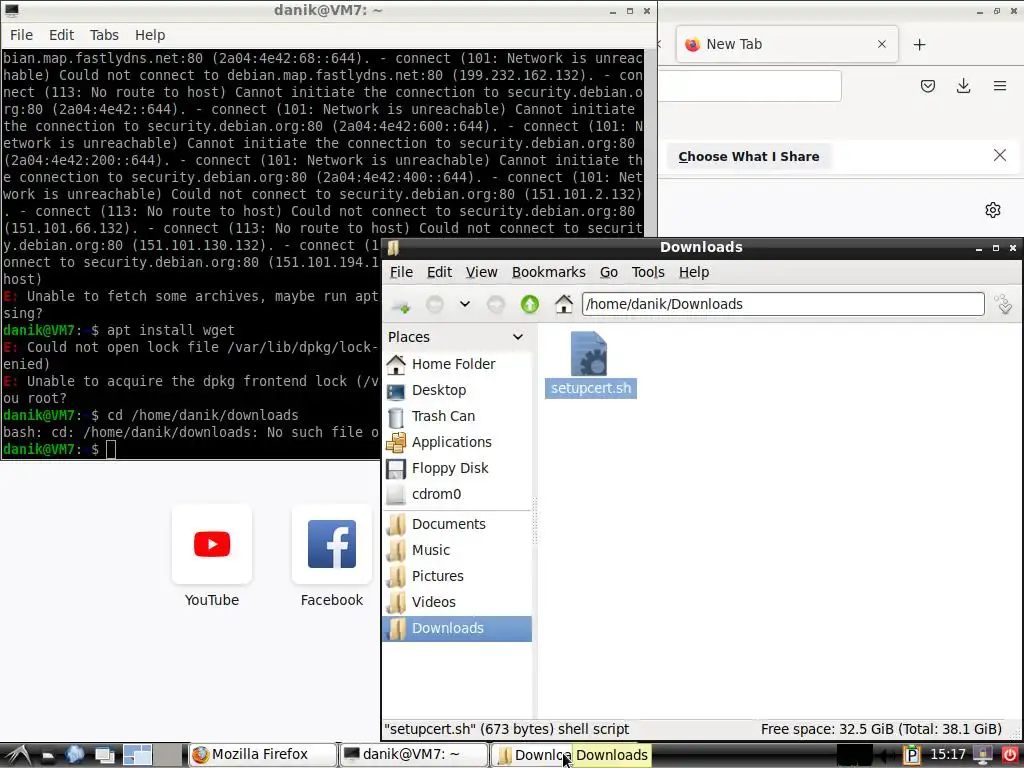Image resolution: width=1024 pixels, height=768 pixels.
Task: Click the Choose What I Share link
Action: [748, 157]
